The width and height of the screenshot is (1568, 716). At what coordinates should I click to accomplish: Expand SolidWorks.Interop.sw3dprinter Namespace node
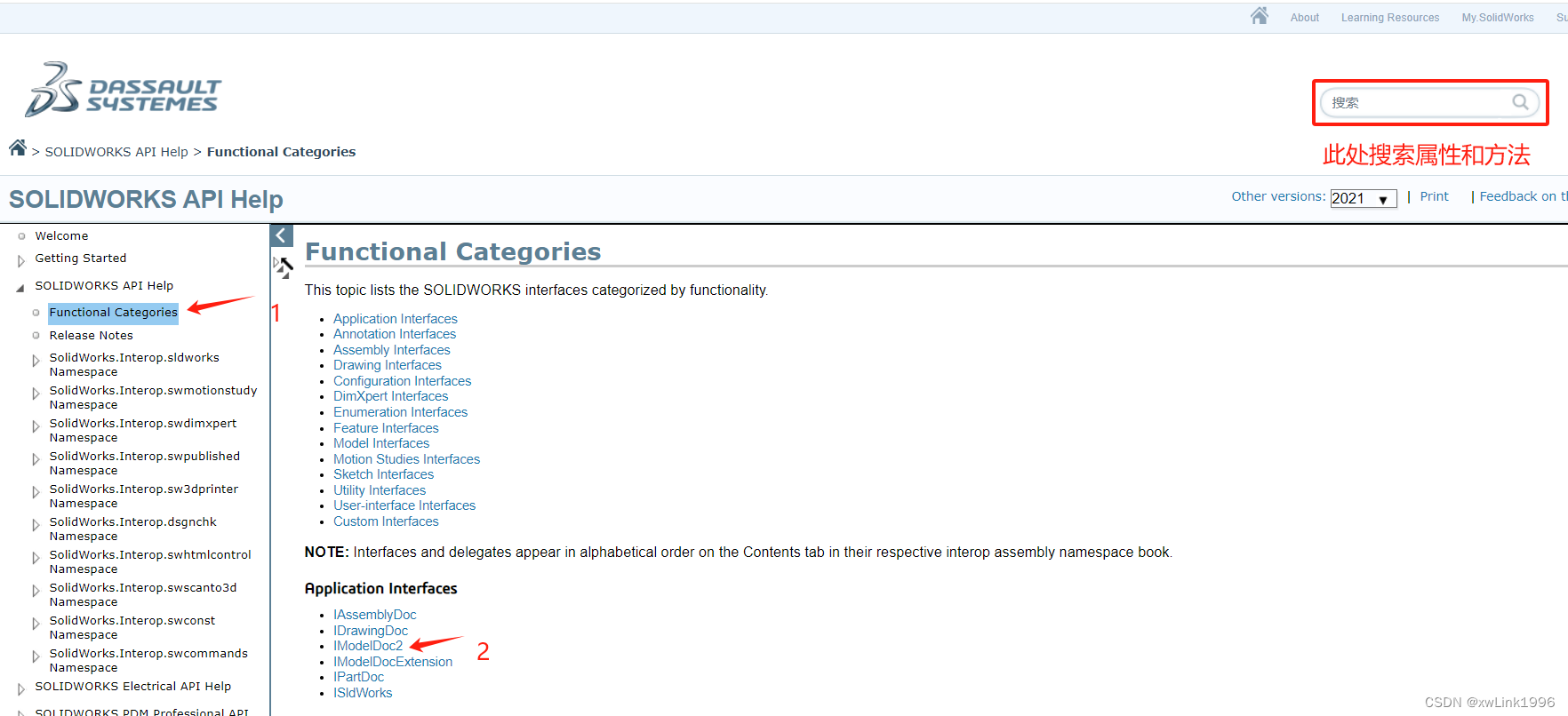(36, 492)
